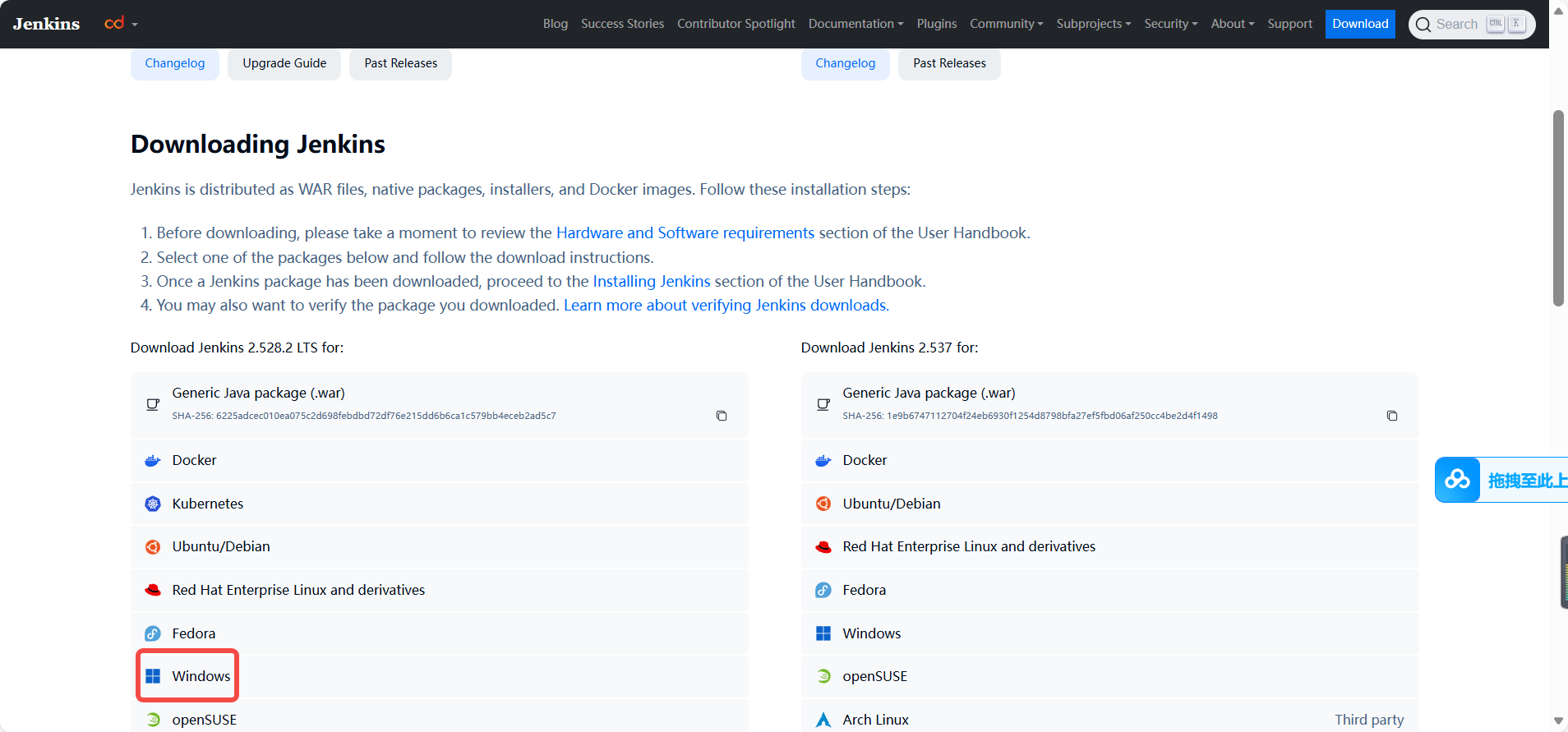Open the LTS Changelog

point(175,63)
